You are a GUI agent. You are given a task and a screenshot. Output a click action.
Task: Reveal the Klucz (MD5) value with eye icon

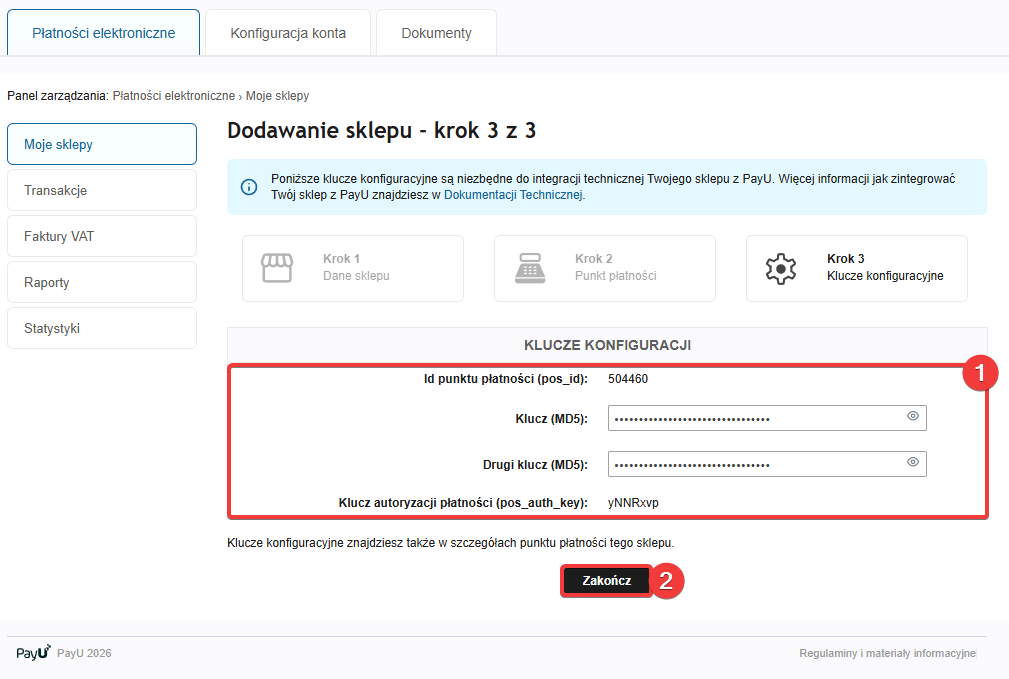pos(912,416)
